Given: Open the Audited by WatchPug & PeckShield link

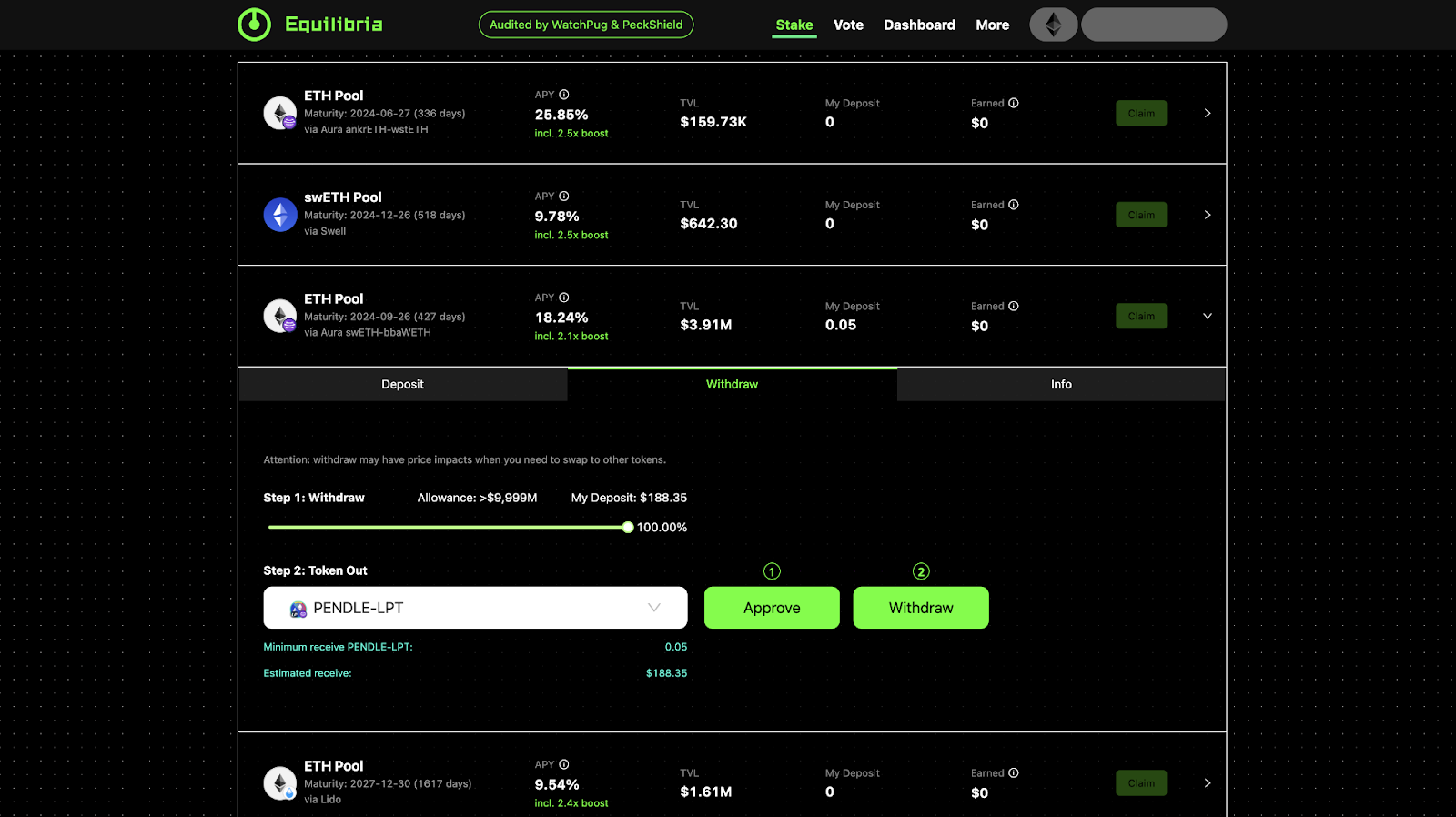Looking at the screenshot, I should point(586,25).
